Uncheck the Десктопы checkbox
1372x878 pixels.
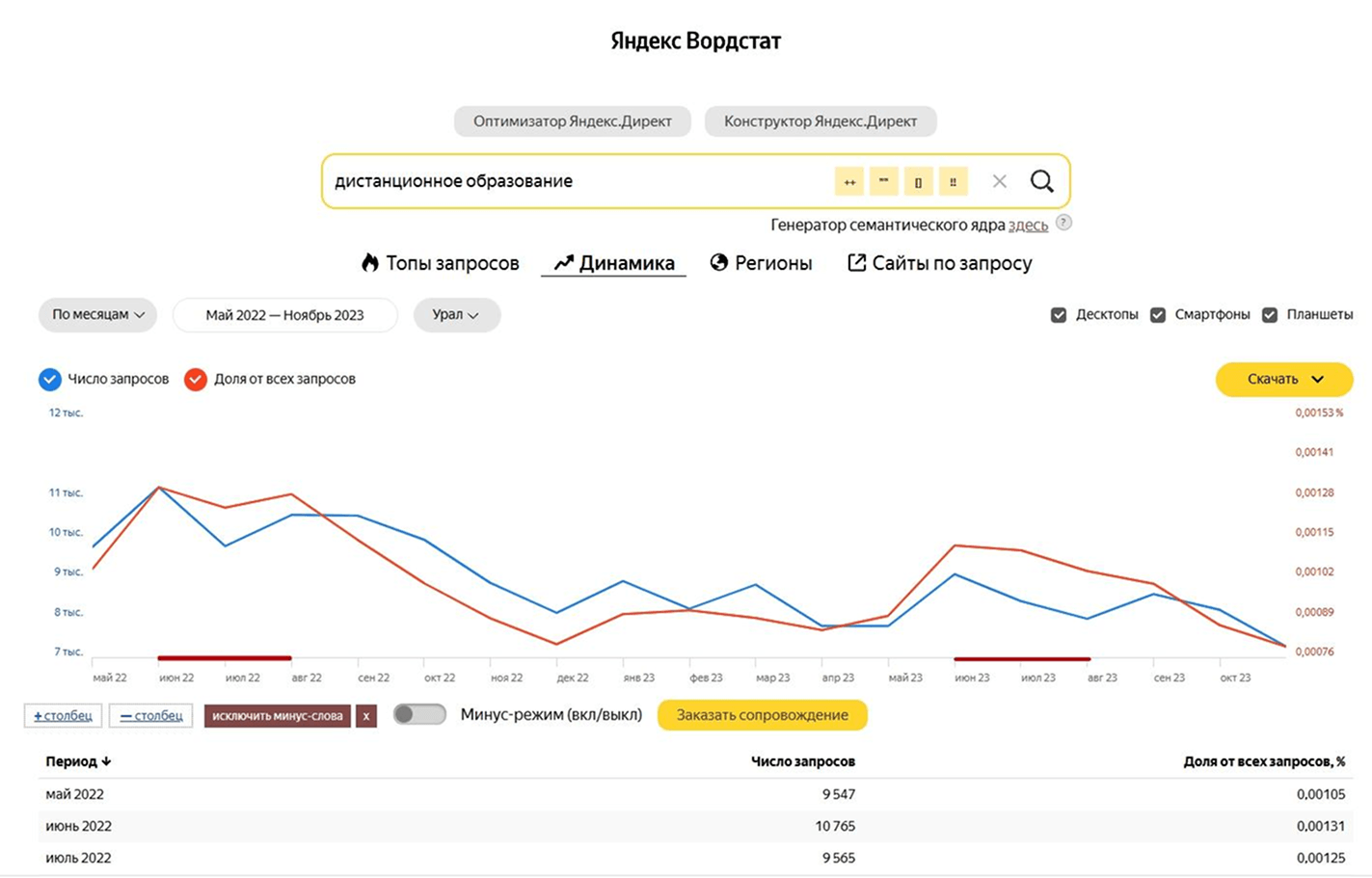tap(1059, 315)
